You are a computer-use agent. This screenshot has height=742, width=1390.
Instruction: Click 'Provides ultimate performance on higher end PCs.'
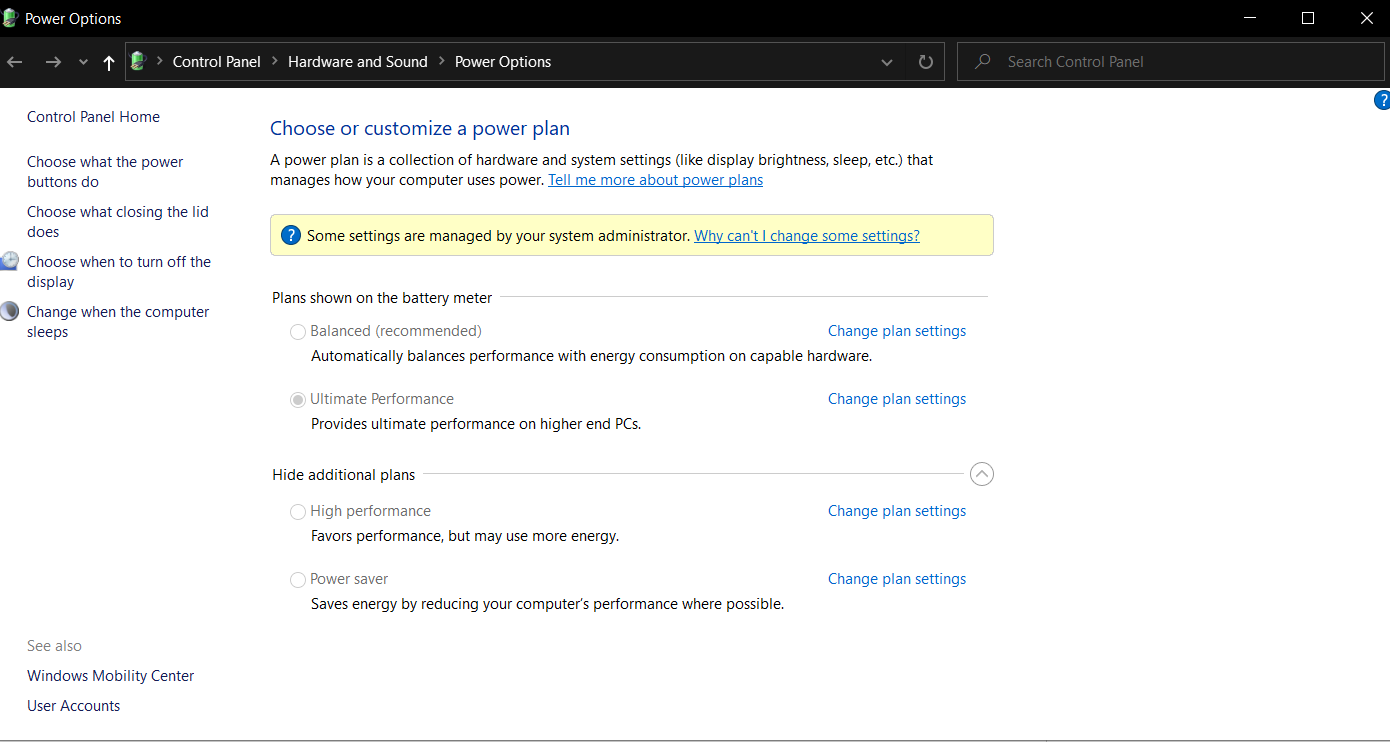point(476,424)
